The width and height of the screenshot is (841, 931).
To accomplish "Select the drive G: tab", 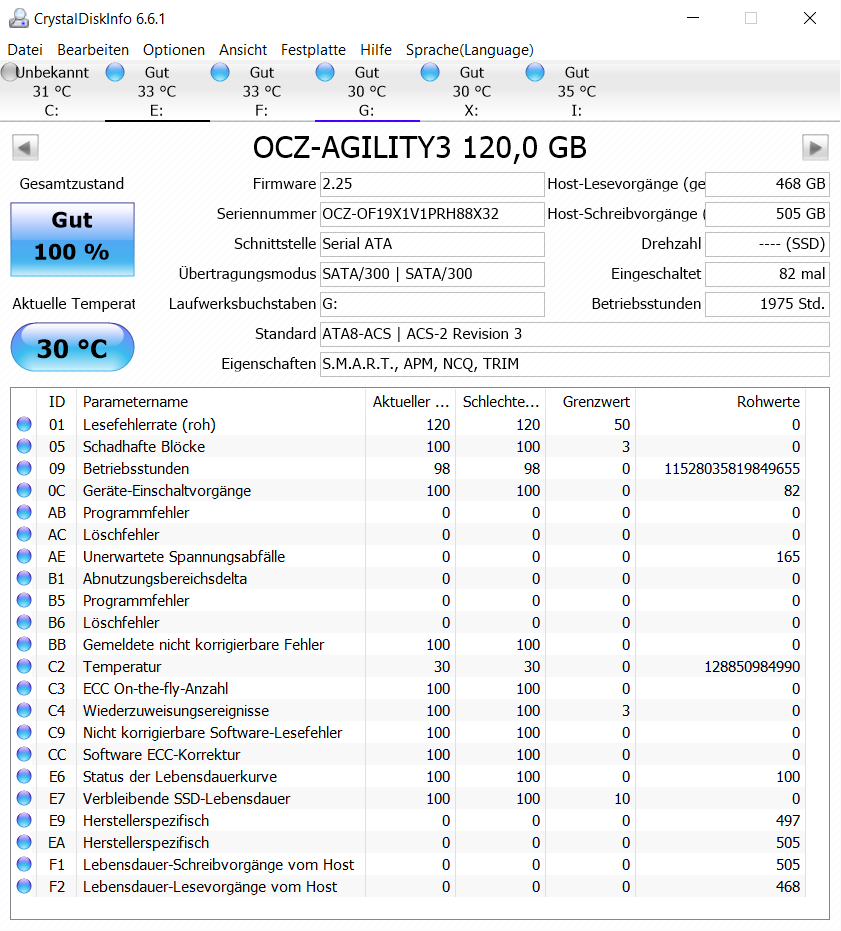I will coord(367,91).
